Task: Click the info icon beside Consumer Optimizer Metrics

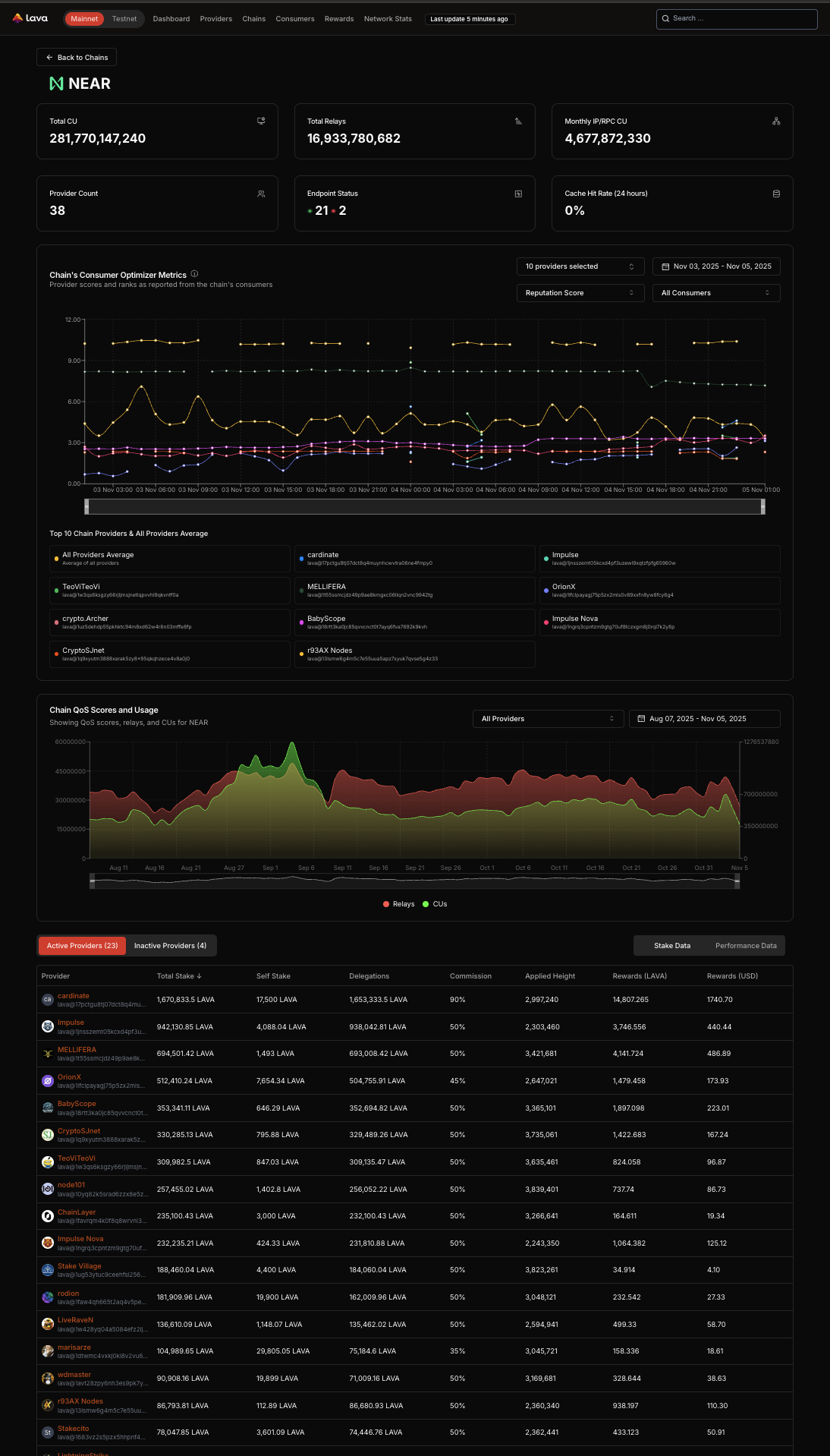Action: (x=194, y=274)
